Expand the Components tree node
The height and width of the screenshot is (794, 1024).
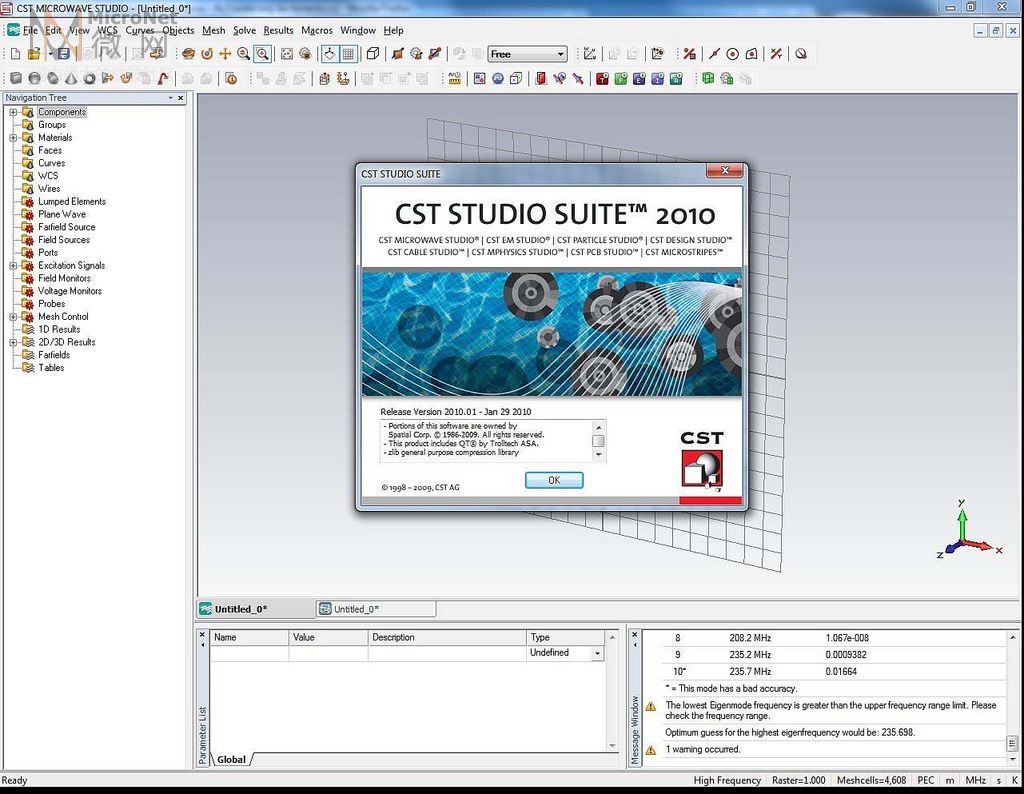pos(13,112)
